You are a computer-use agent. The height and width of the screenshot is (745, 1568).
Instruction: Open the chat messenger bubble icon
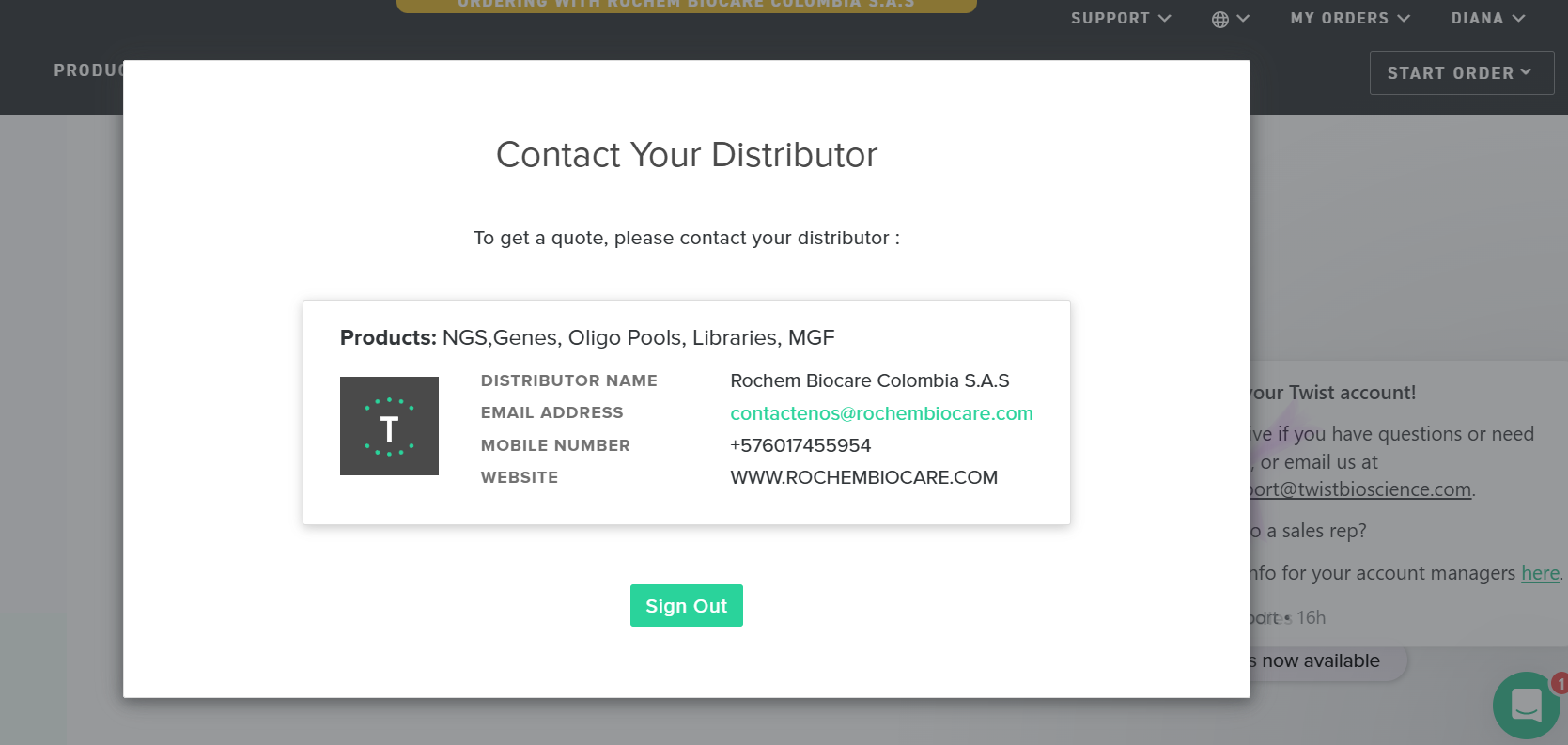(x=1526, y=705)
